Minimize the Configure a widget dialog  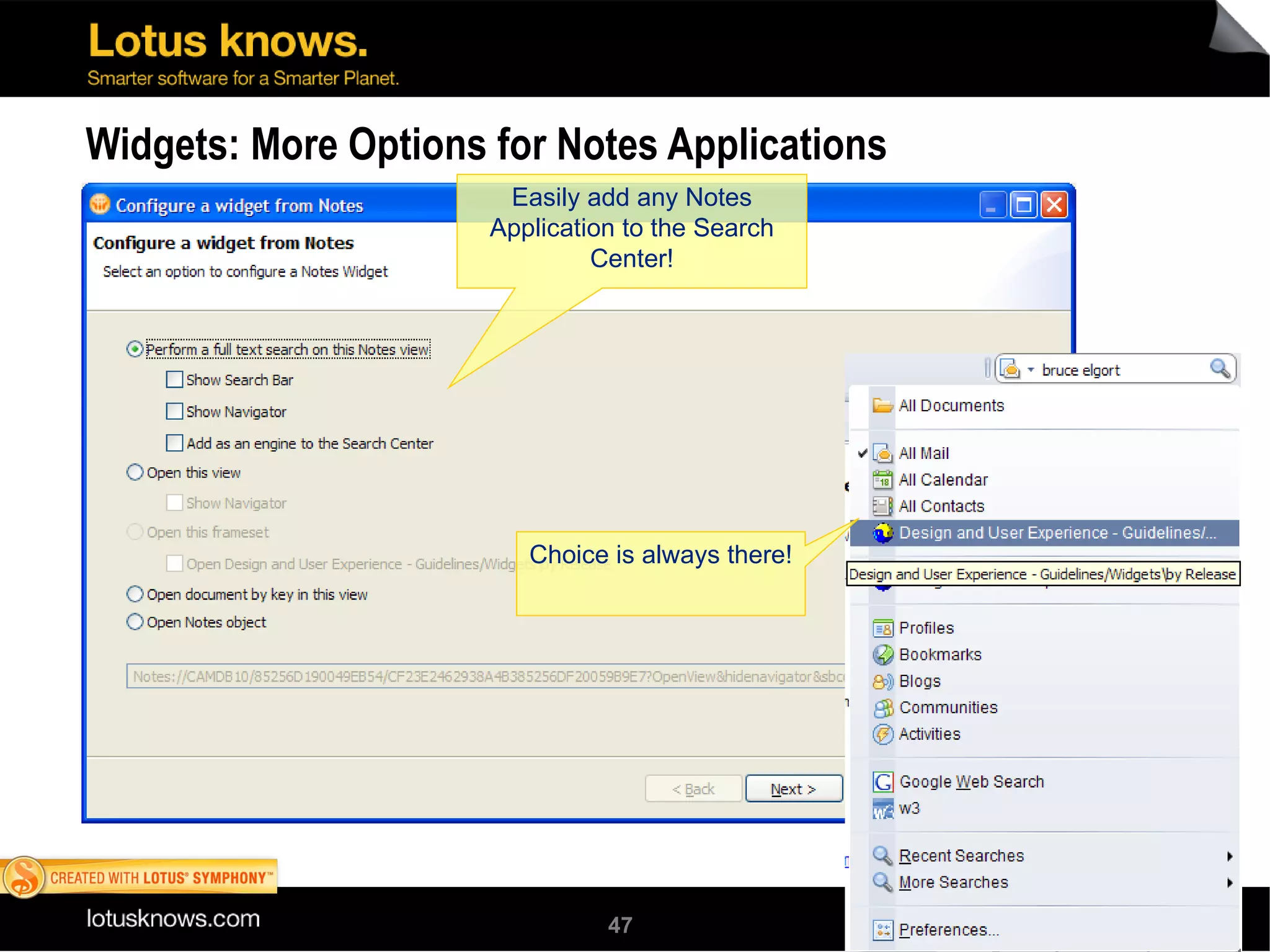pyautogui.click(x=993, y=205)
